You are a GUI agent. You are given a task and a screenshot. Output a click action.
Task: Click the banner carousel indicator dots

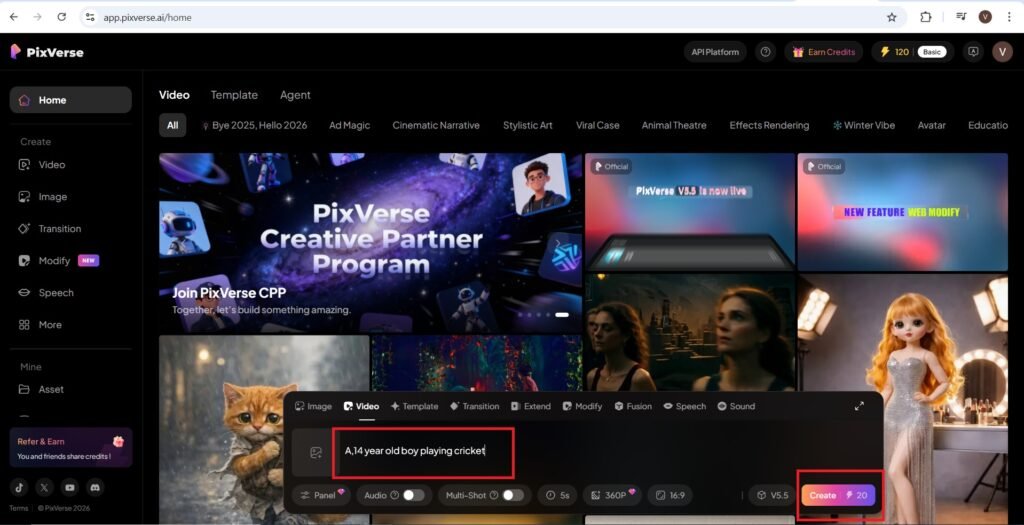(545, 314)
